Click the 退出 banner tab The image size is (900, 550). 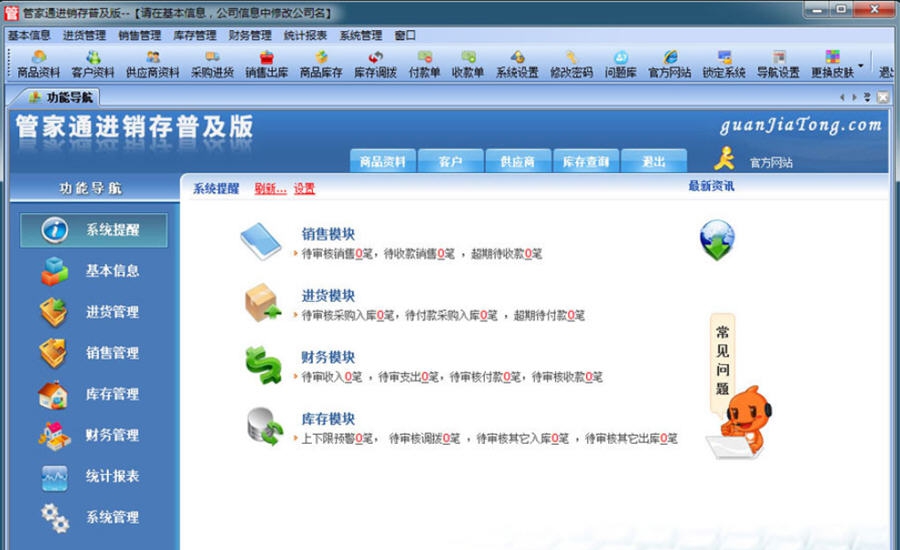[654, 161]
